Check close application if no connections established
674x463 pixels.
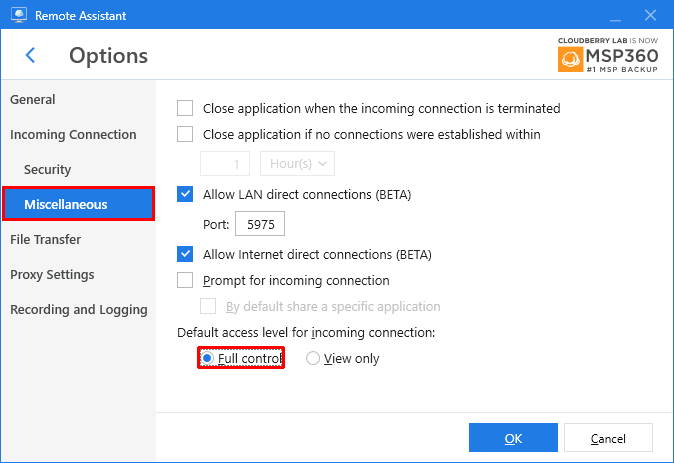pos(185,134)
